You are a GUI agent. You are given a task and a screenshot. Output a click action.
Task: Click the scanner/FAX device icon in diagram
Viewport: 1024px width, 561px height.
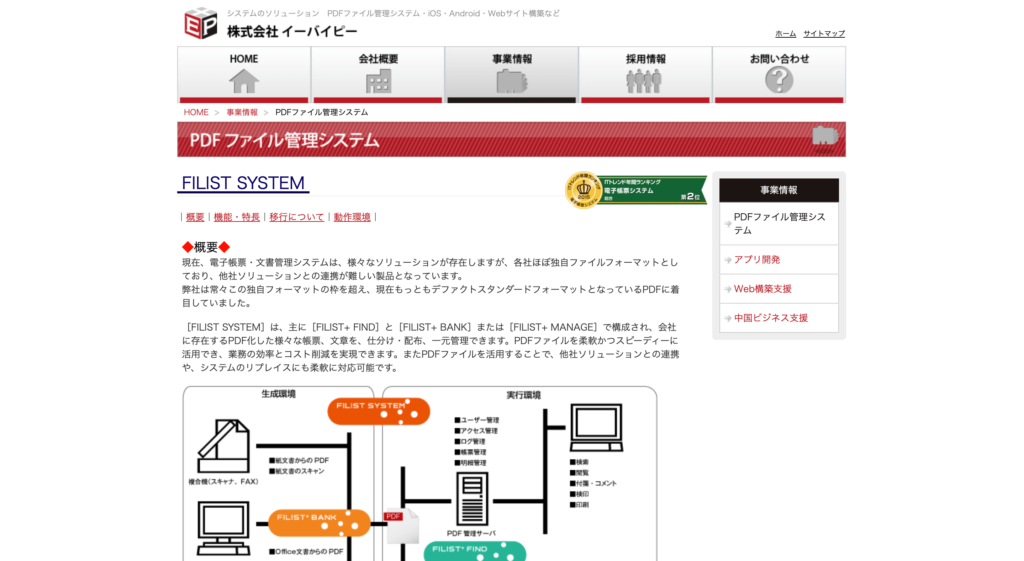pos(224,447)
